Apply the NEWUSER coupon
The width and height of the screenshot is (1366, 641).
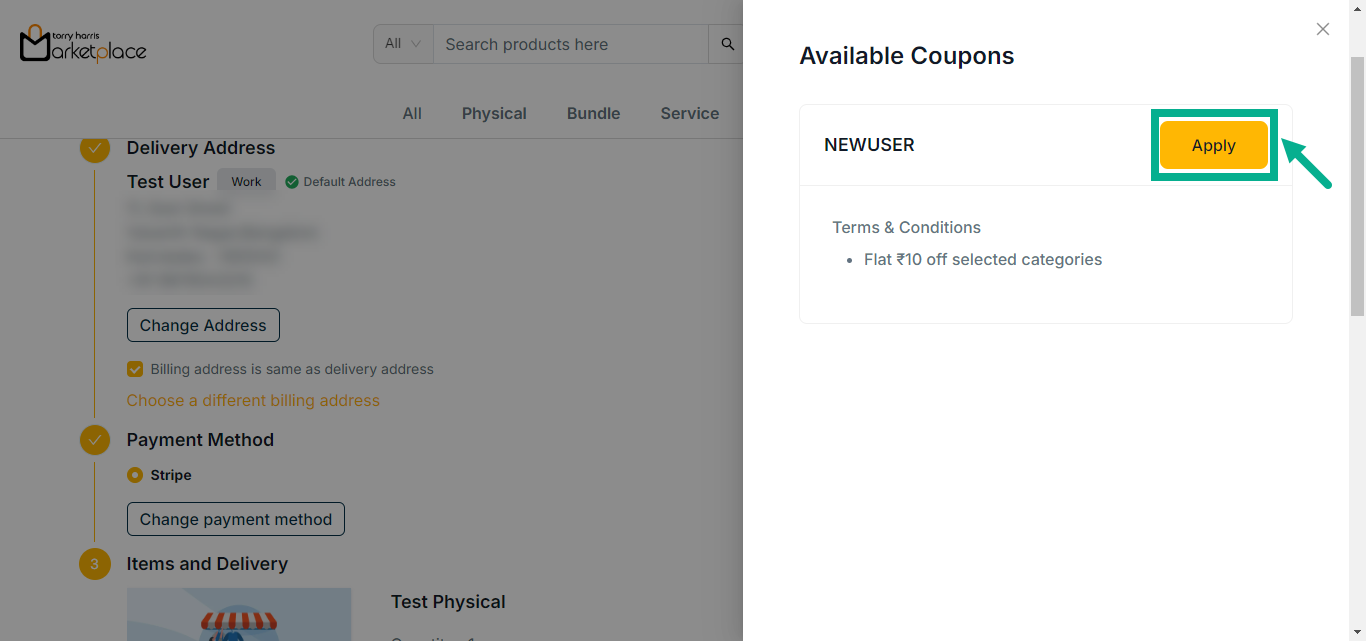pos(1213,146)
